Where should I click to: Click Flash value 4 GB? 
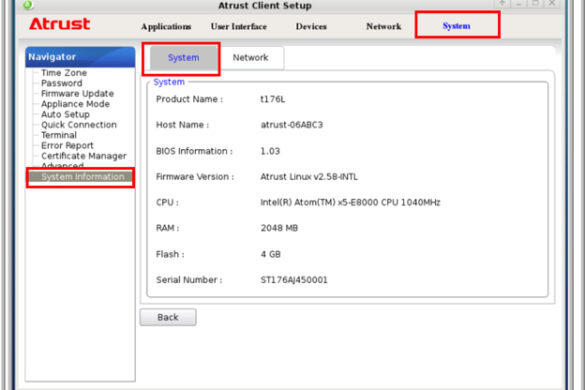[270, 254]
